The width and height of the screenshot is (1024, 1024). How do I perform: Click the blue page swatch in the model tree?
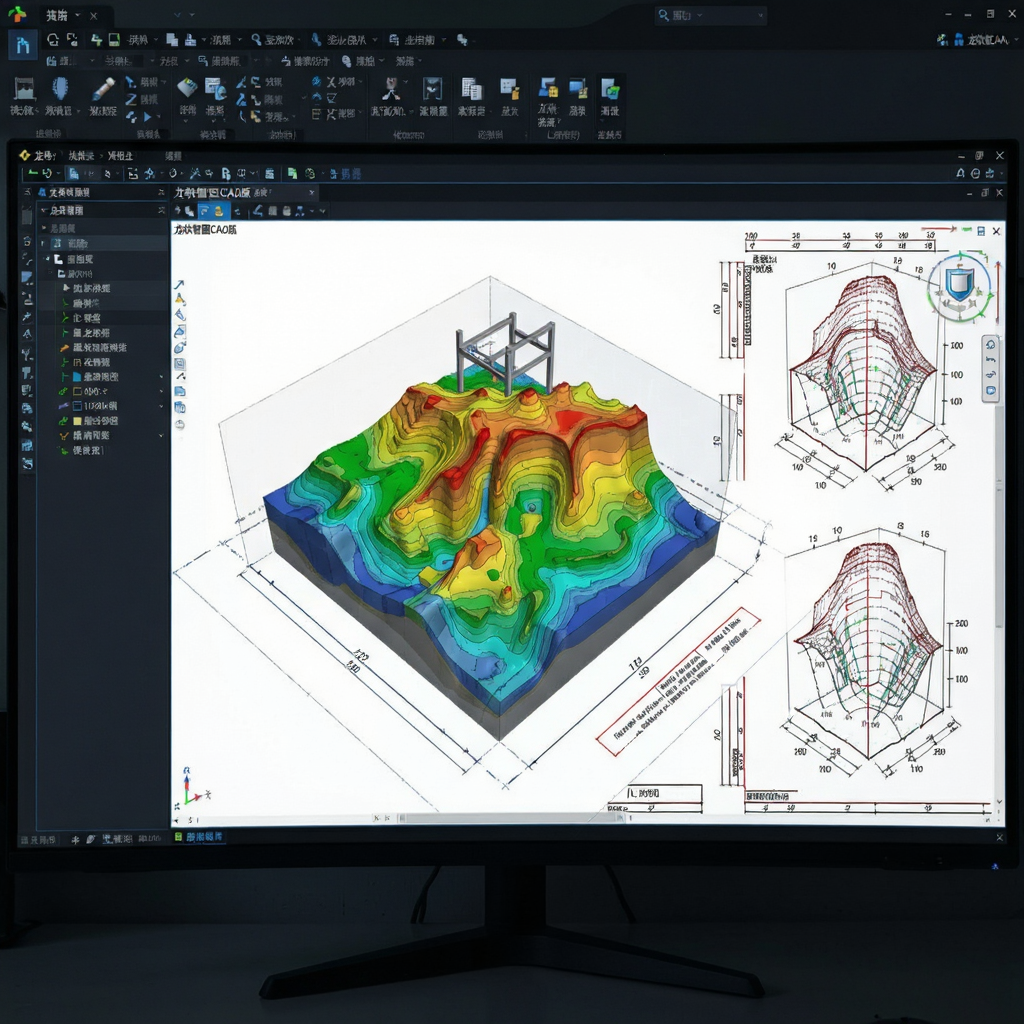click(x=77, y=377)
